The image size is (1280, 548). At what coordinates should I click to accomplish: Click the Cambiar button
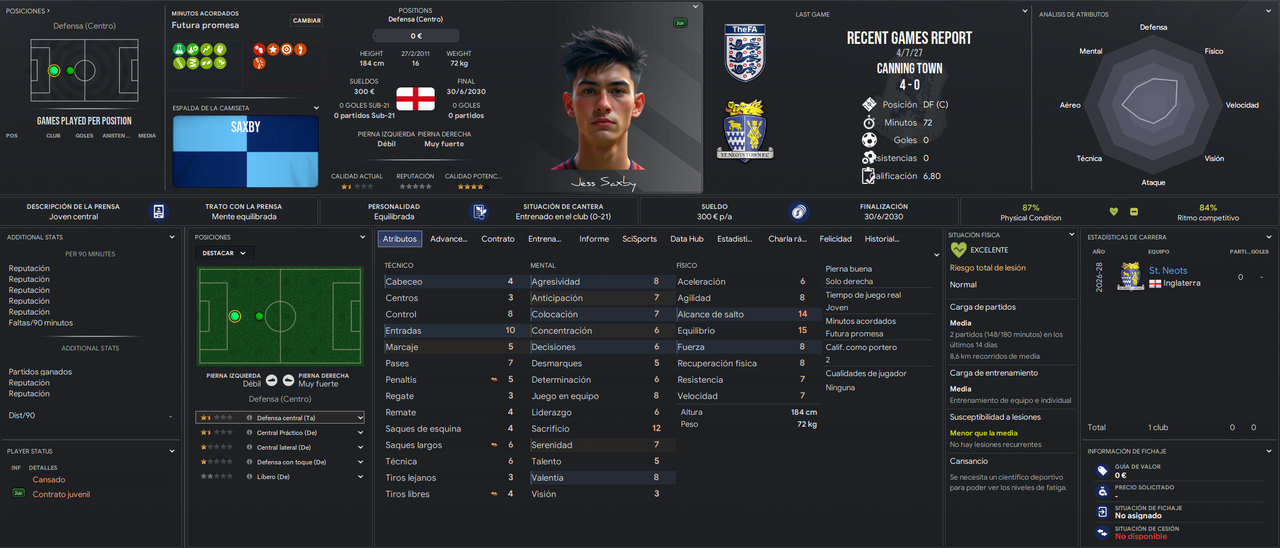pyautogui.click(x=307, y=20)
